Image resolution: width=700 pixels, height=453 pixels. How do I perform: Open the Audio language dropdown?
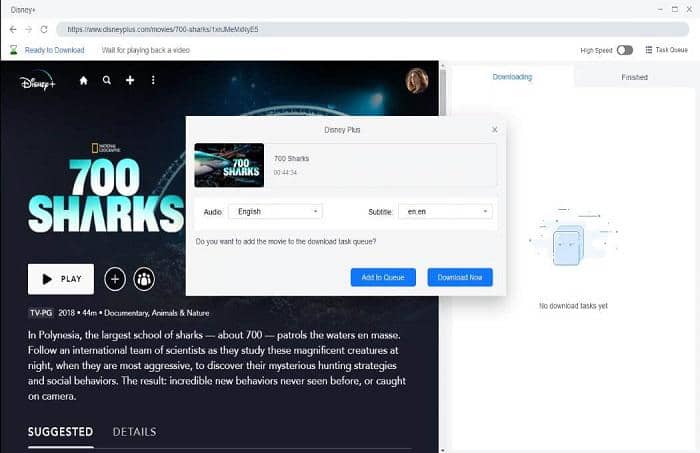pos(275,212)
